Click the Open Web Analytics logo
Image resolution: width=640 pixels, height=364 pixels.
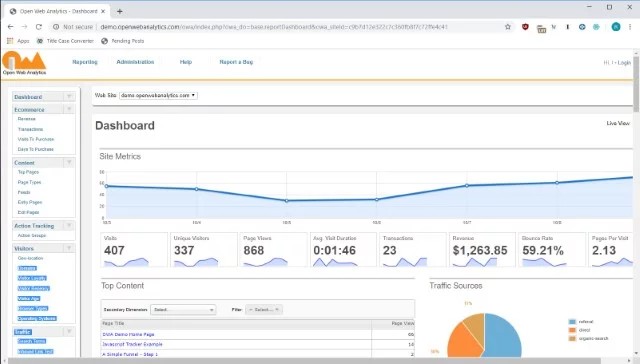click(x=24, y=63)
